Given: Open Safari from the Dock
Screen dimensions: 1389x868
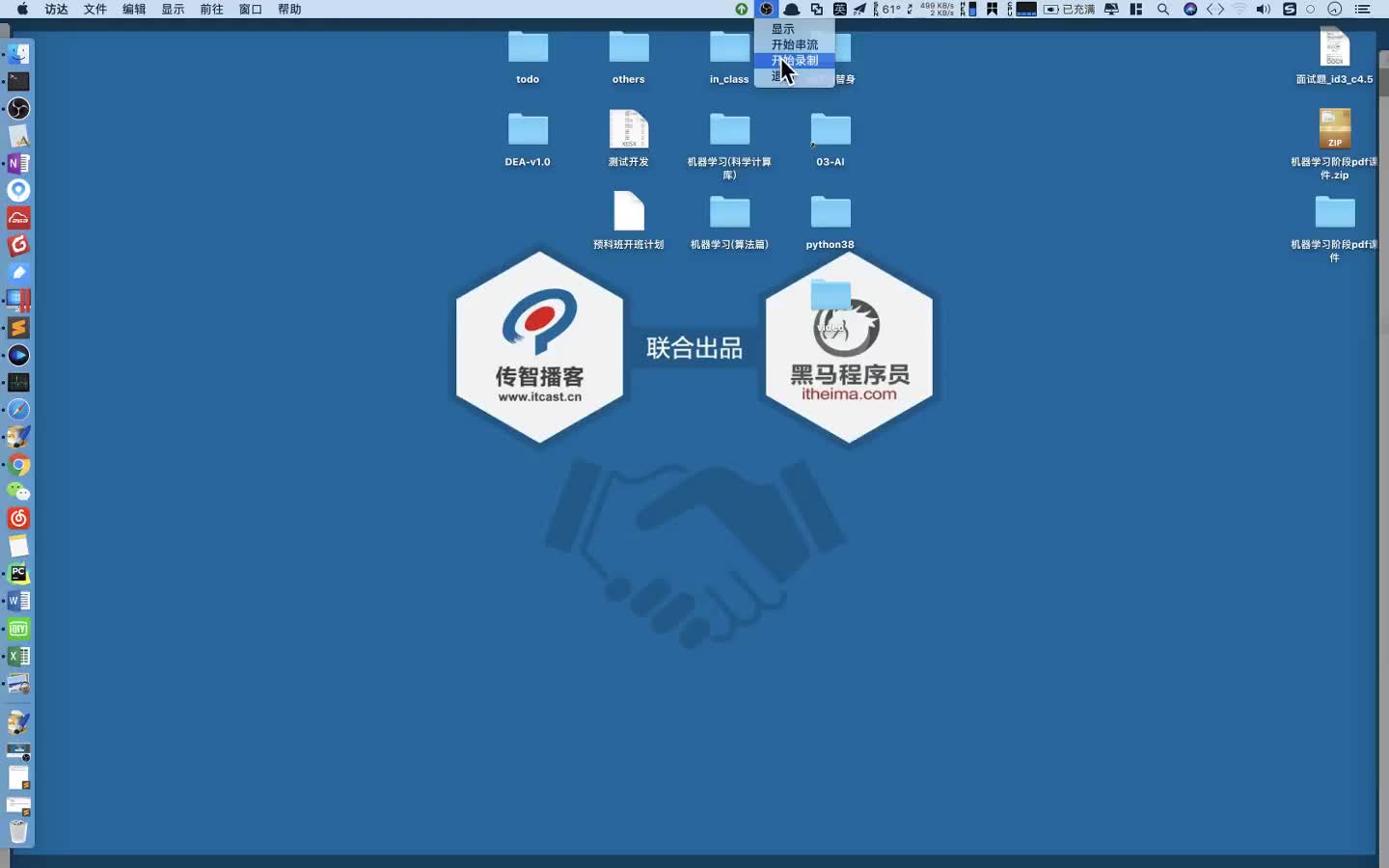Looking at the screenshot, I should [x=18, y=410].
